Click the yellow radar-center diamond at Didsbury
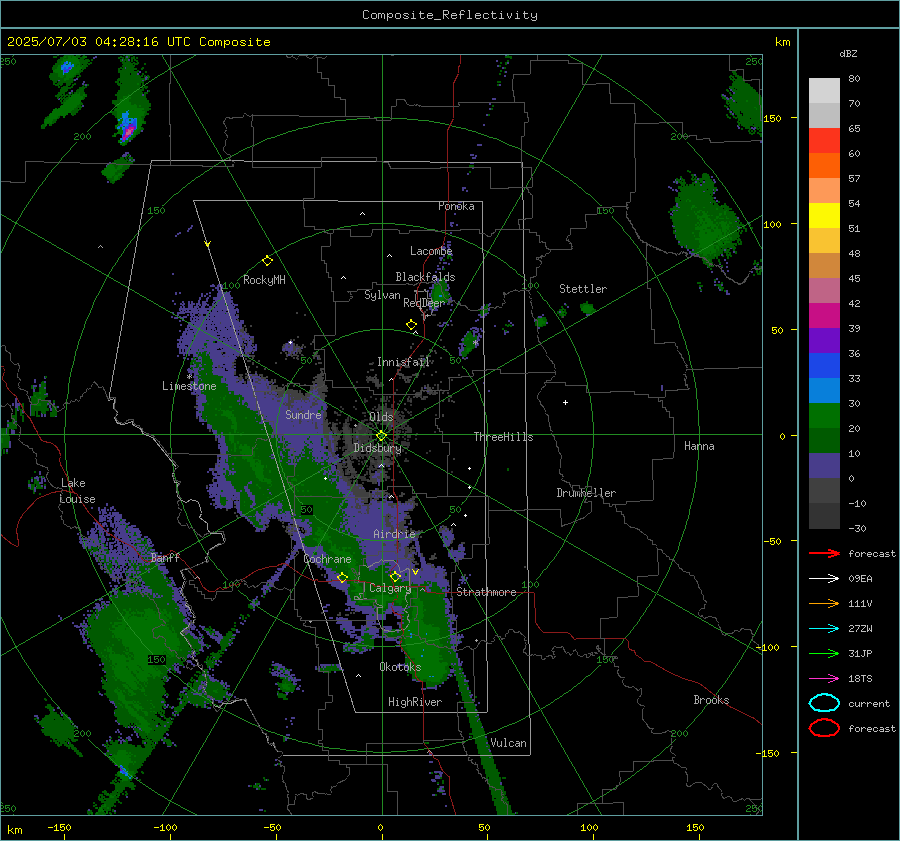The width and height of the screenshot is (900, 841). 381,436
